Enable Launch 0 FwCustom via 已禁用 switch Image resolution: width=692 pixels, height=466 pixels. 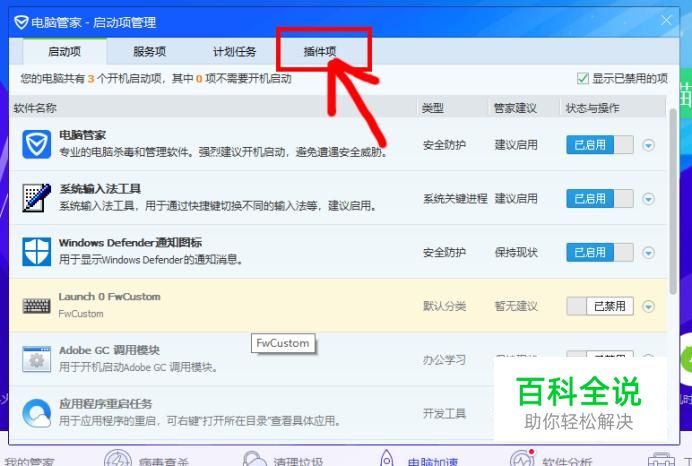(600, 306)
